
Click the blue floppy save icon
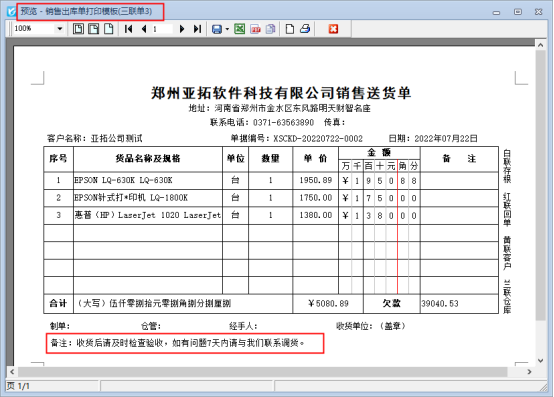[217, 29]
